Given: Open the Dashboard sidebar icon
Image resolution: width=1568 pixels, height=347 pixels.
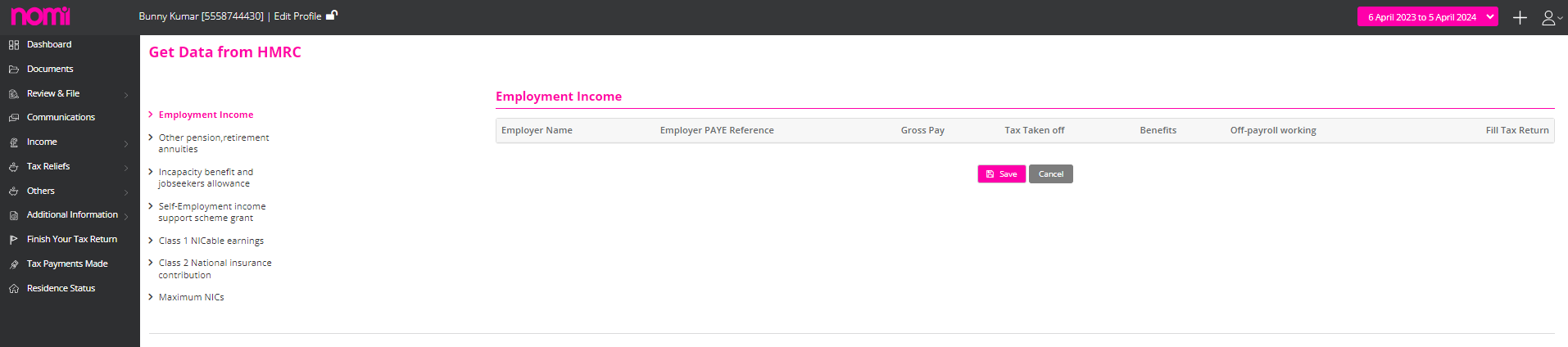Looking at the screenshot, I should point(14,45).
